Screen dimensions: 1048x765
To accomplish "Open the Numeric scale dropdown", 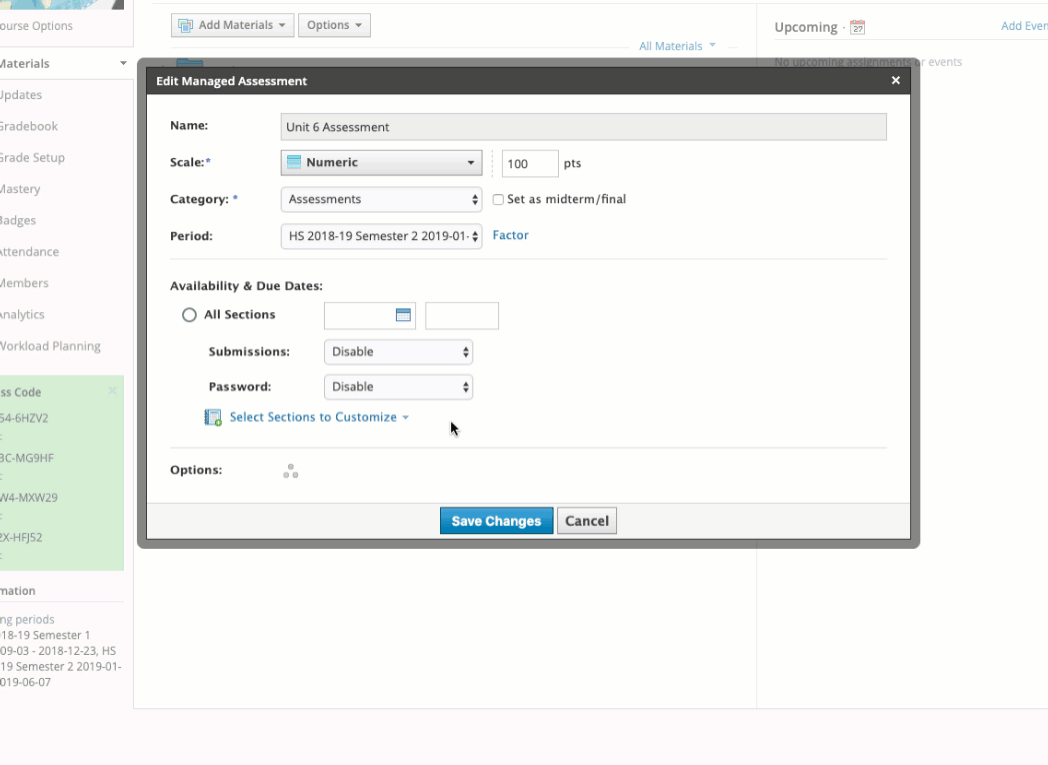I will click(x=381, y=163).
